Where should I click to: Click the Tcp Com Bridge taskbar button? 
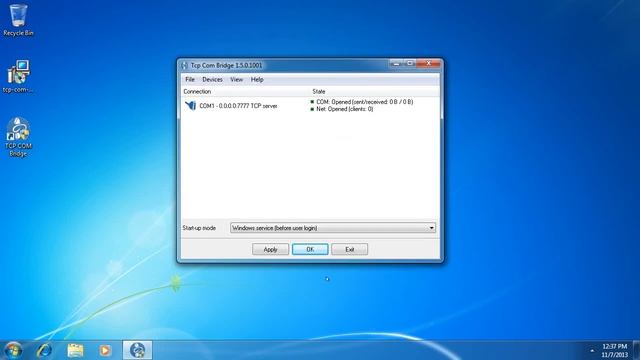(138, 350)
